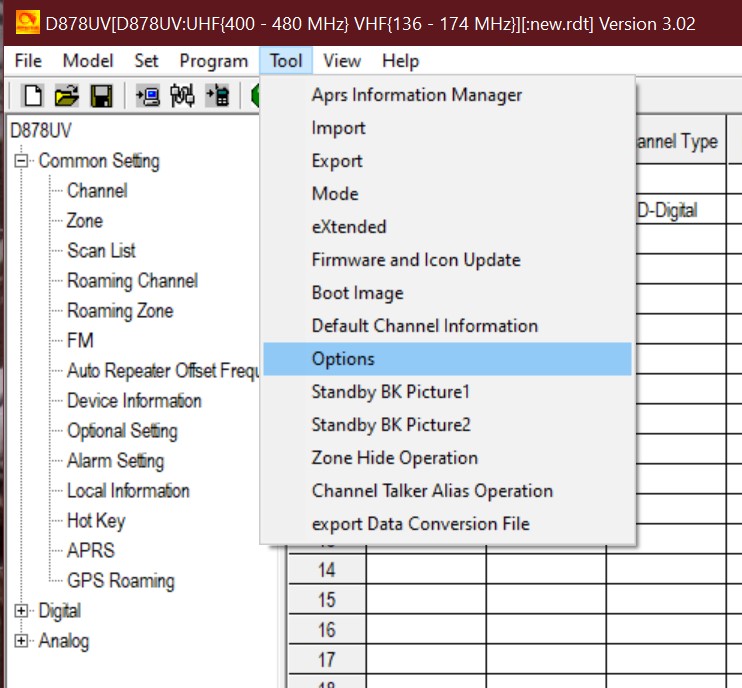Choose the eXtended menu entry

447,227
